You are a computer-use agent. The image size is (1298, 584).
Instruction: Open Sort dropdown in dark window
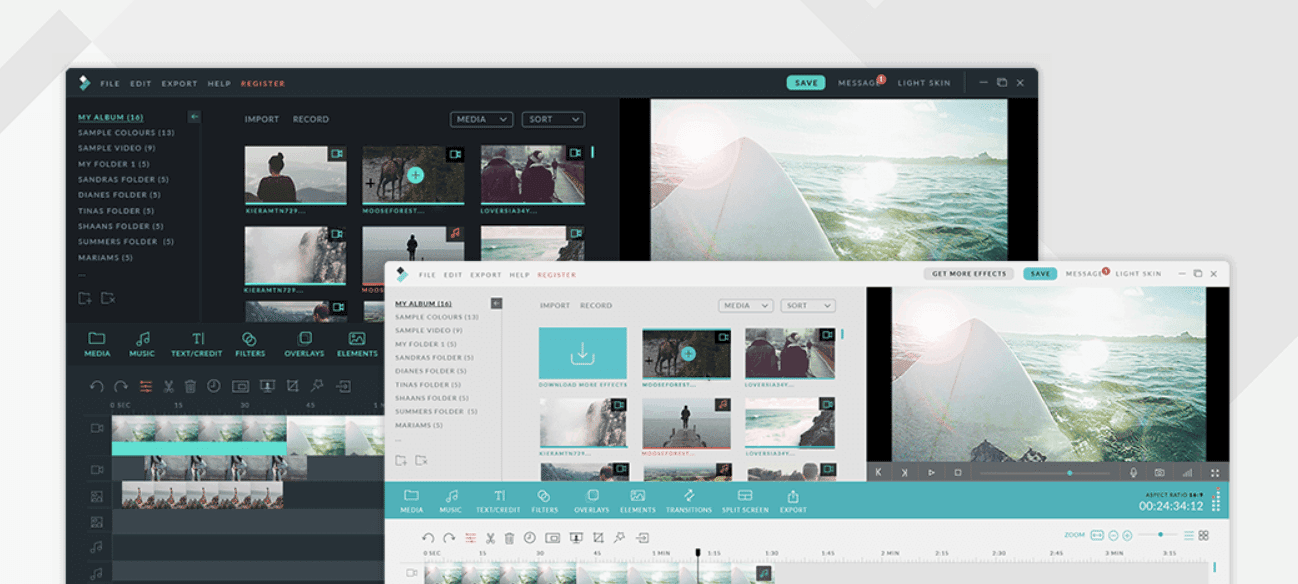pyautogui.click(x=553, y=119)
